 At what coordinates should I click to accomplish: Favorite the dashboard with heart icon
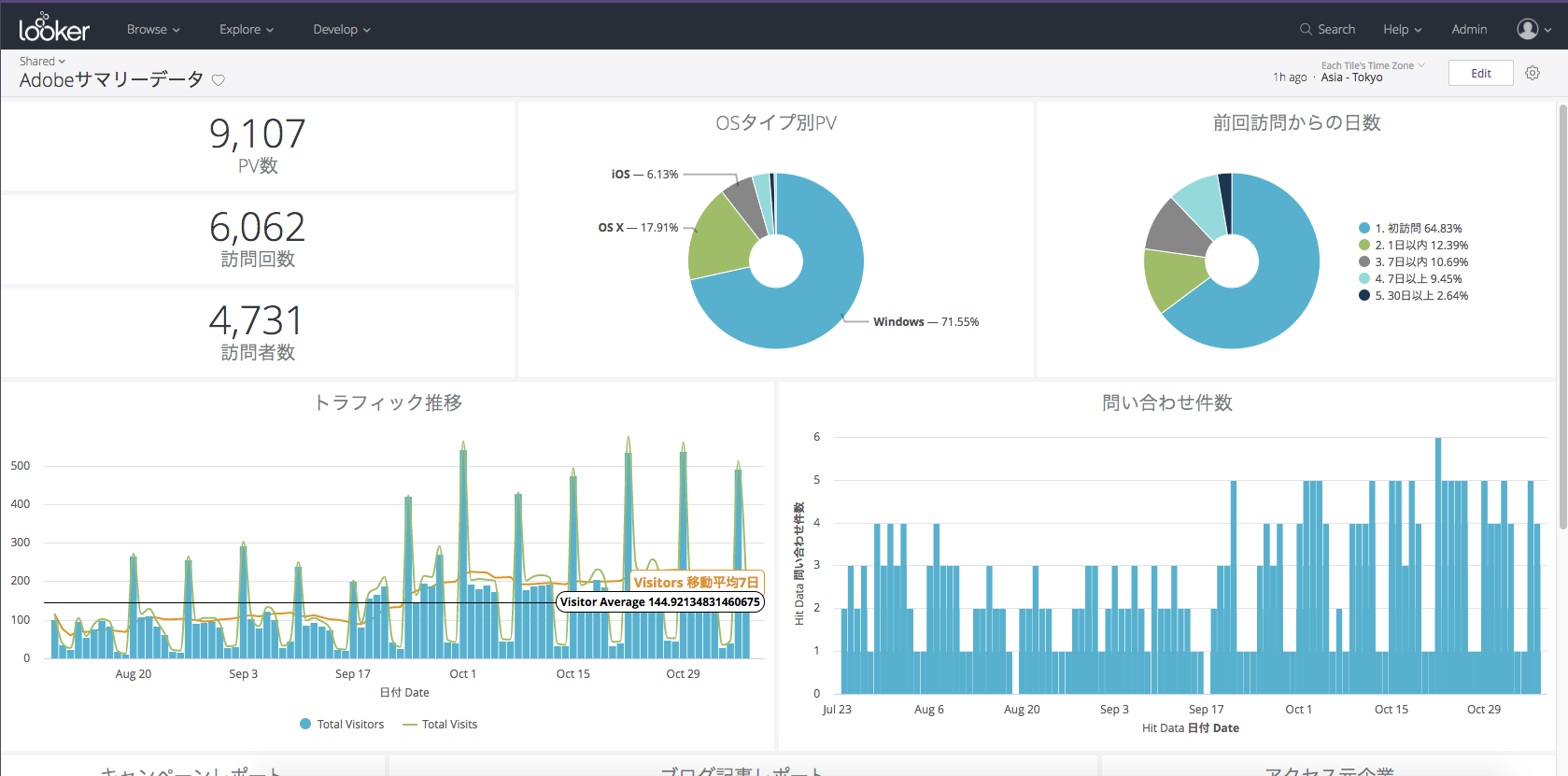[x=219, y=80]
